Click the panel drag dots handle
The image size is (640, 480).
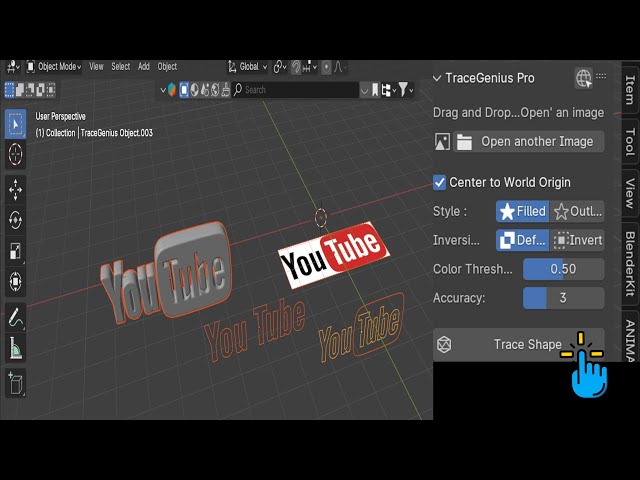[x=601, y=76]
